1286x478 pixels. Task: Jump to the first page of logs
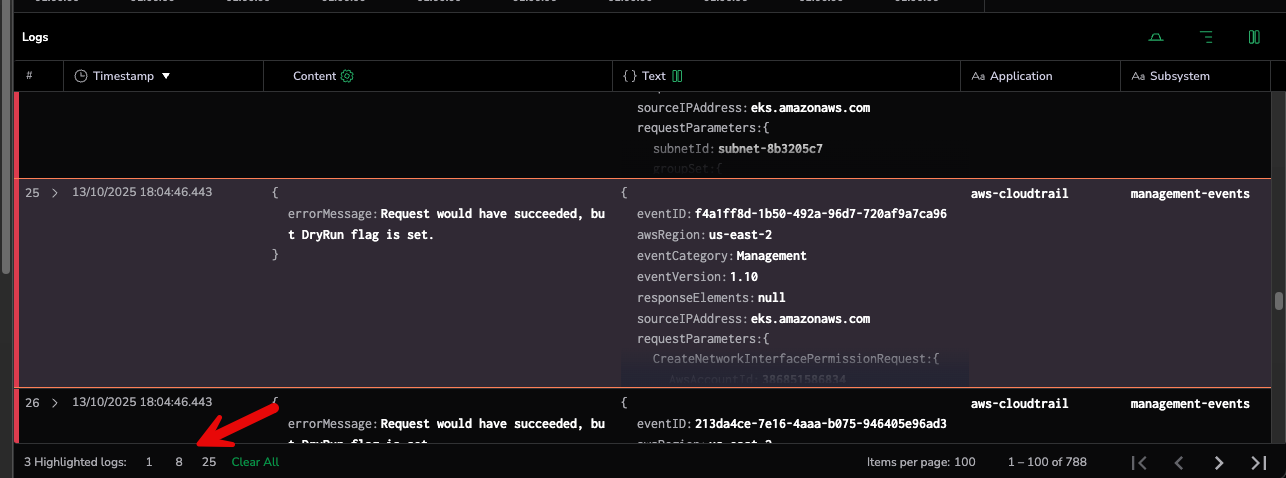click(1139, 462)
